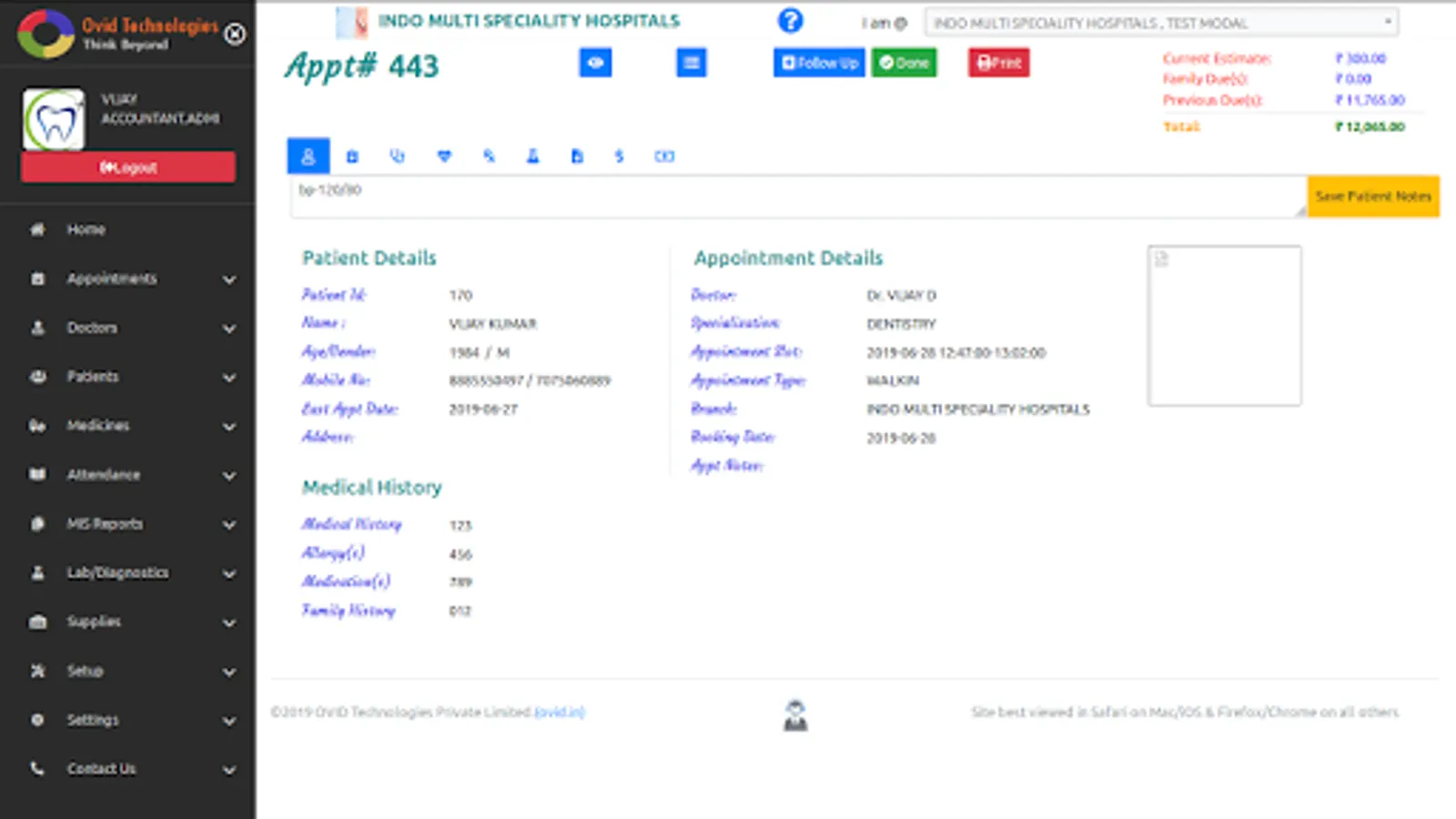Expand the Setup chevron
Screen dimensions: 1456x819
[229, 672]
